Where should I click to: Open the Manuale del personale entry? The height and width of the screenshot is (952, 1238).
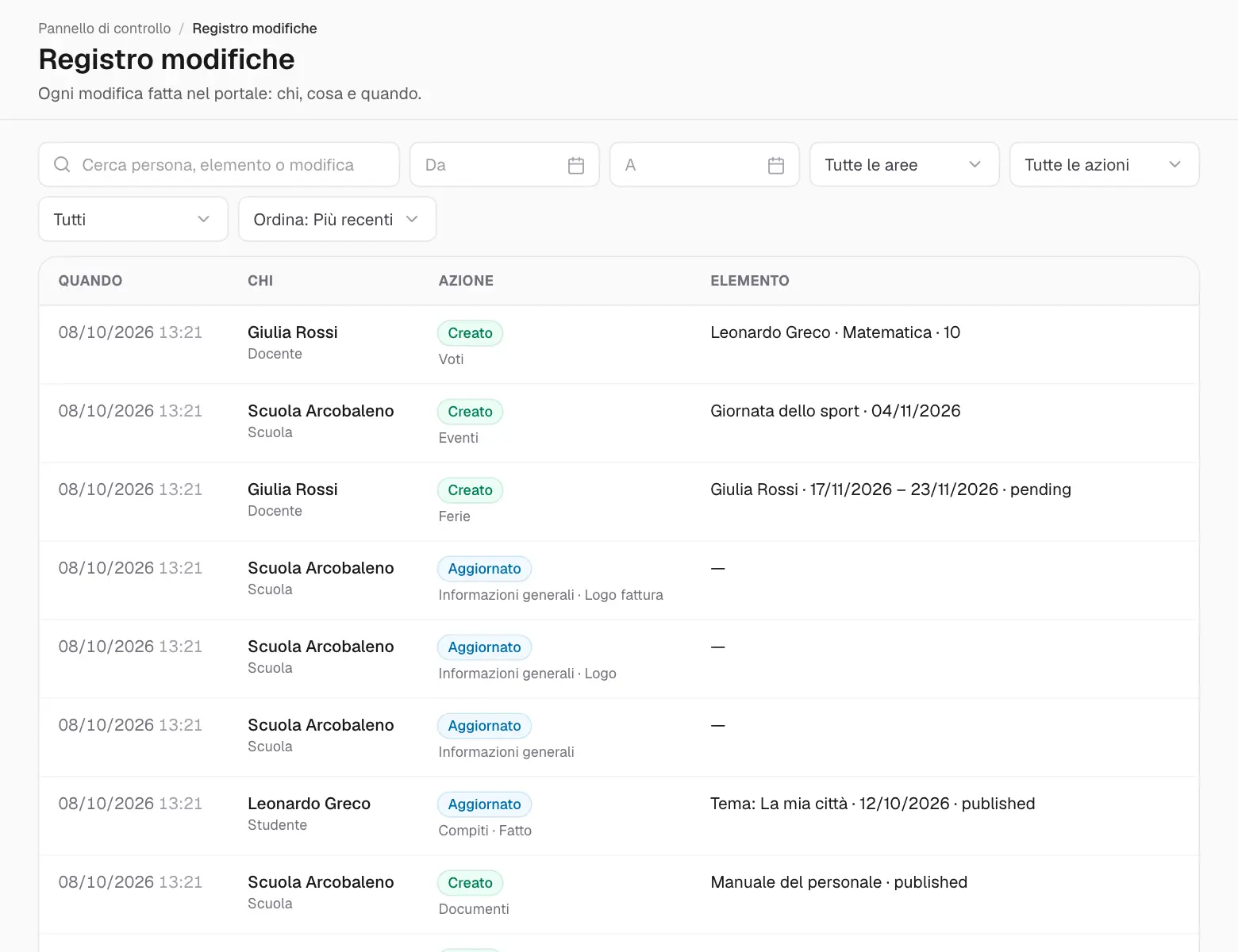point(839,882)
